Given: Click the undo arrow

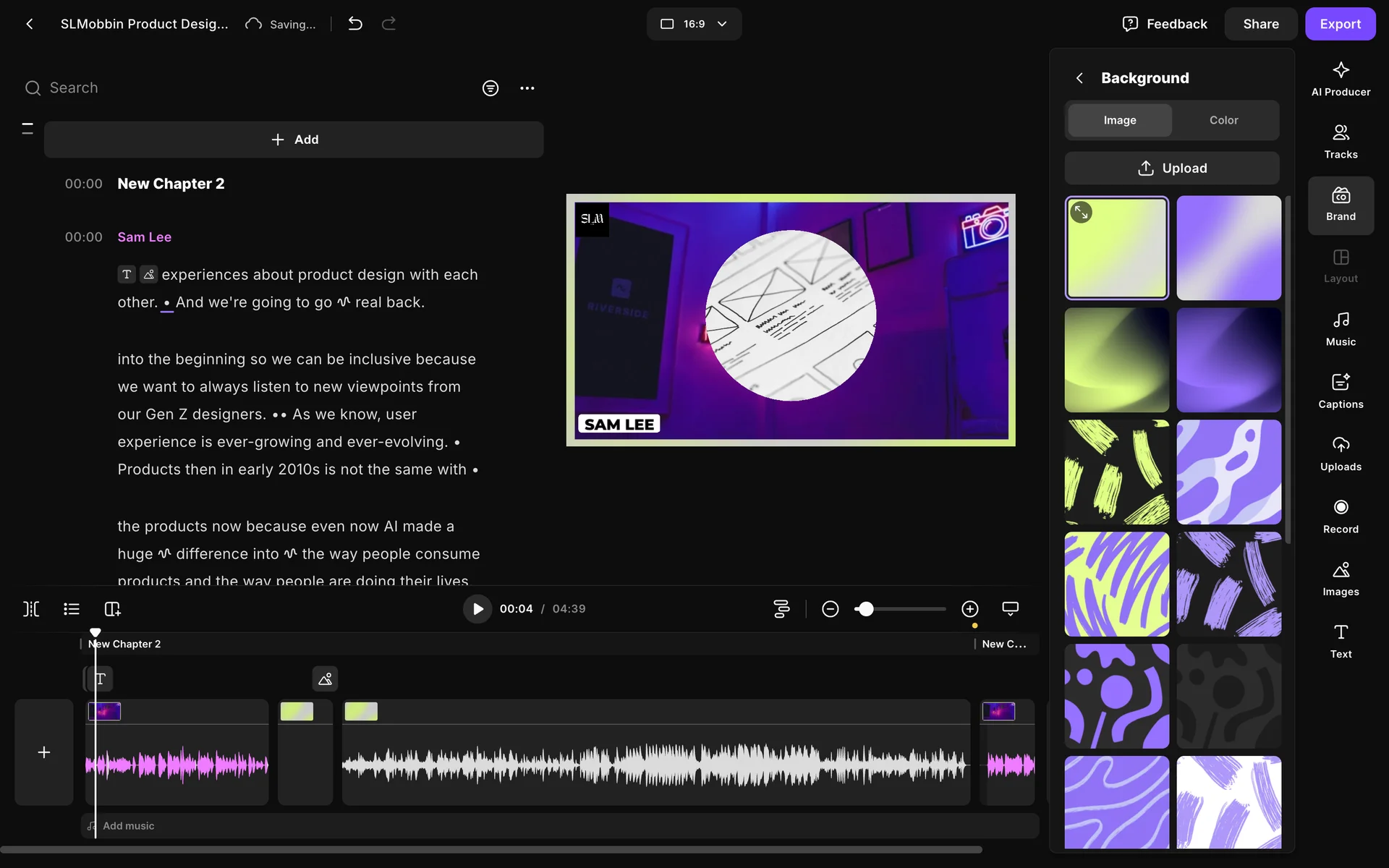Looking at the screenshot, I should click(x=354, y=24).
